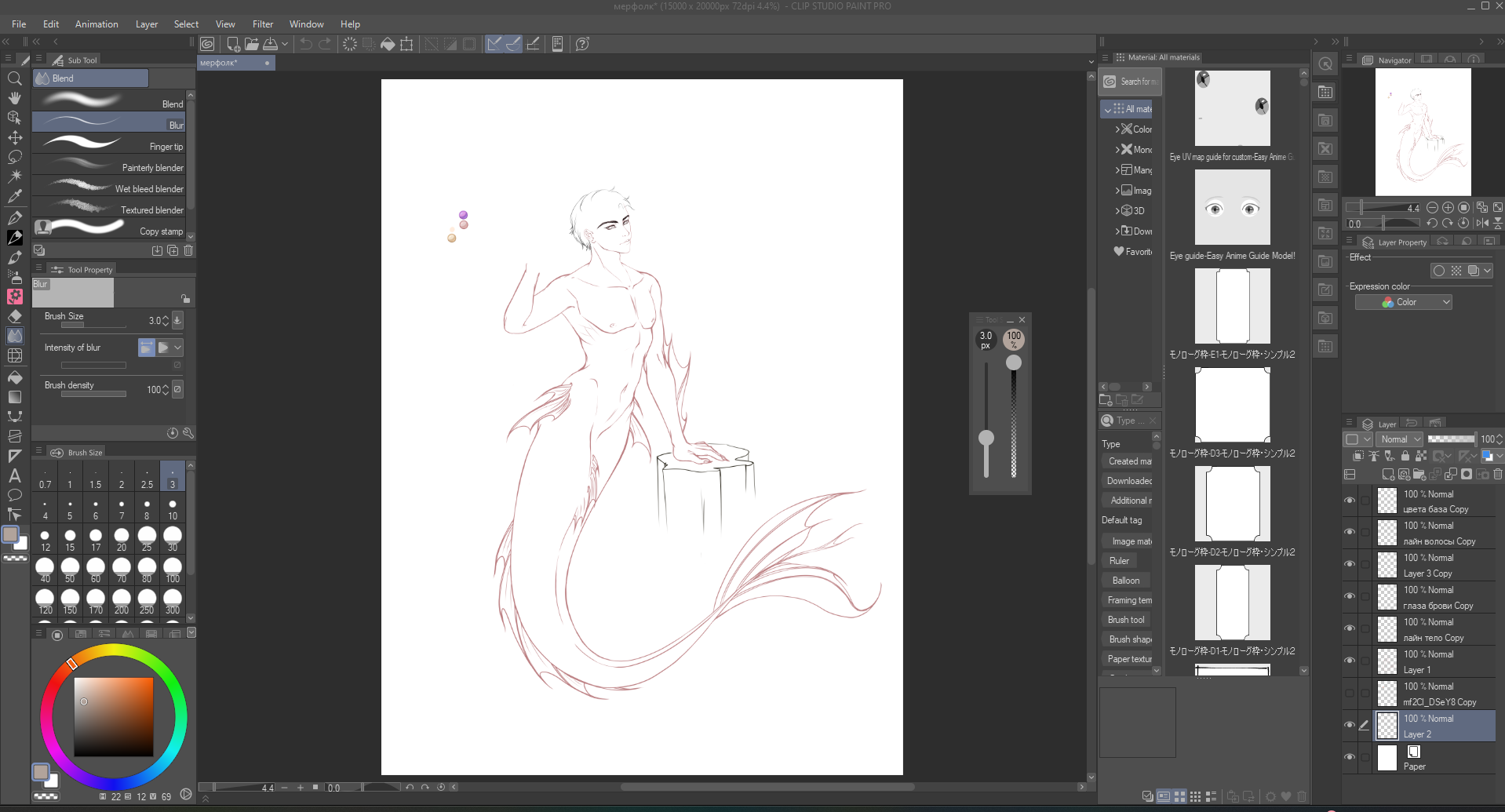Select the Balloon tool

[14, 495]
